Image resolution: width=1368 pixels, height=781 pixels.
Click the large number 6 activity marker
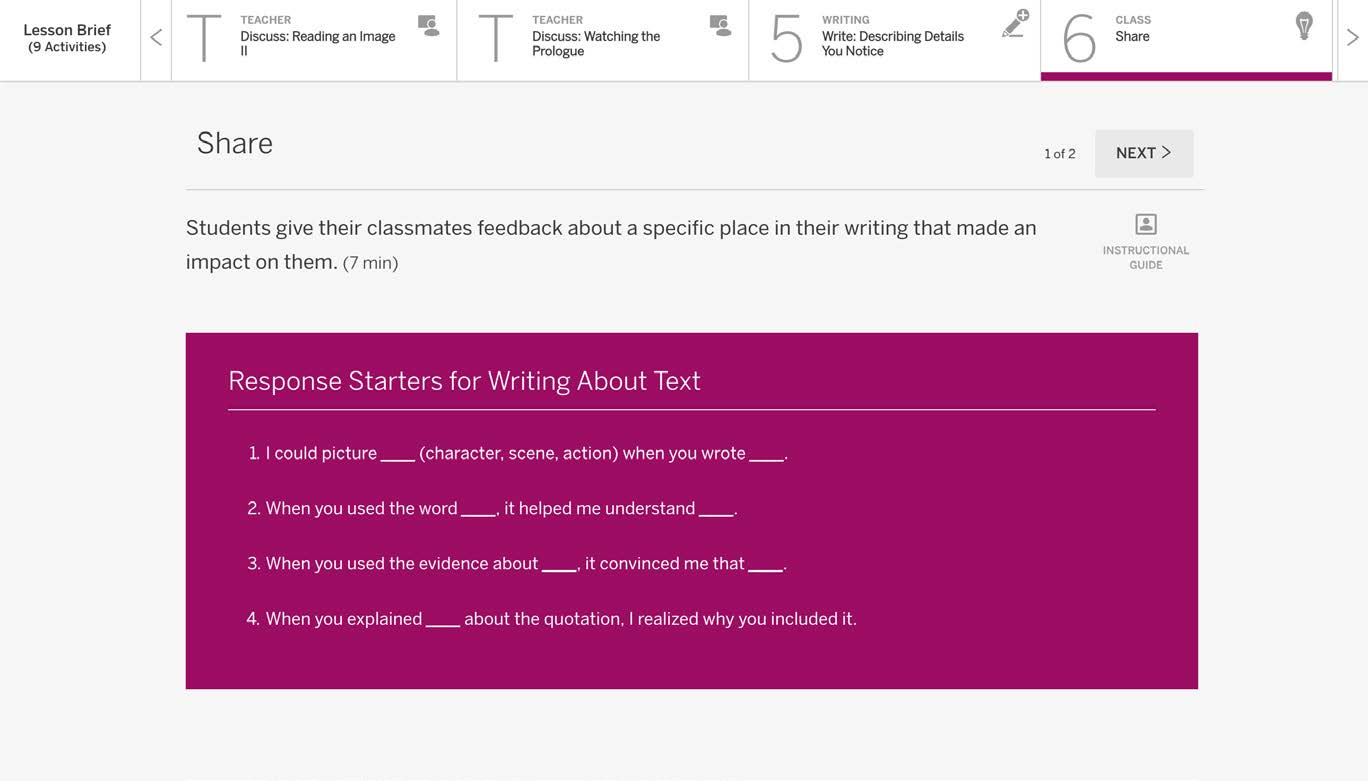tap(1079, 40)
